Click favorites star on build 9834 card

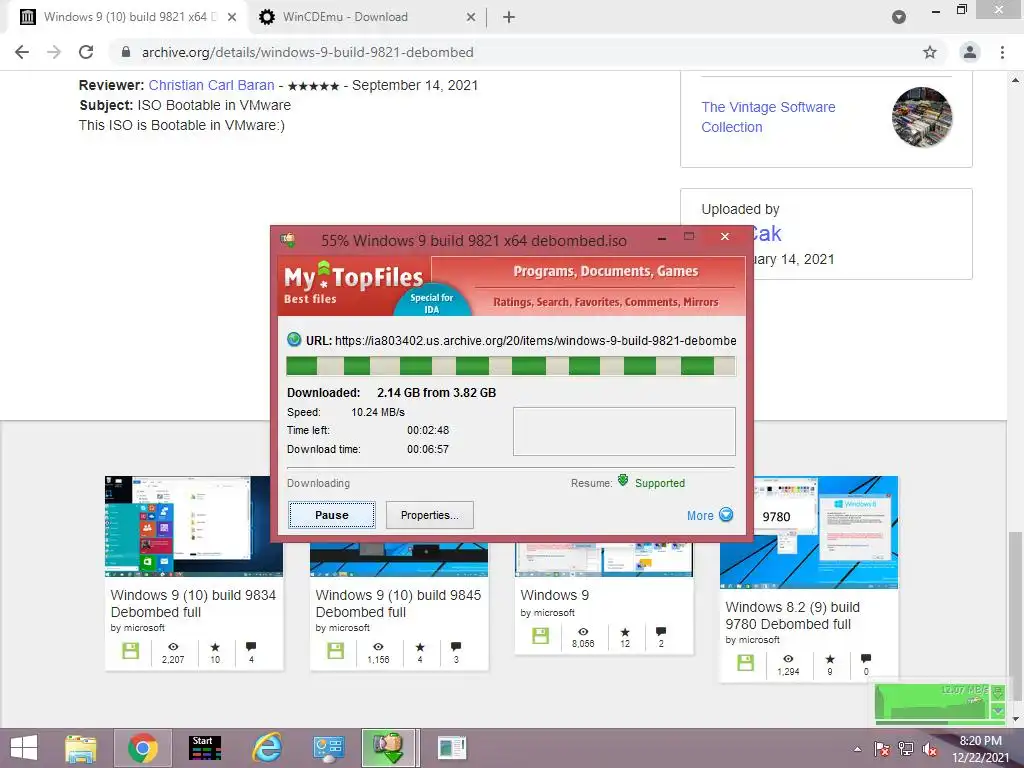[215, 647]
